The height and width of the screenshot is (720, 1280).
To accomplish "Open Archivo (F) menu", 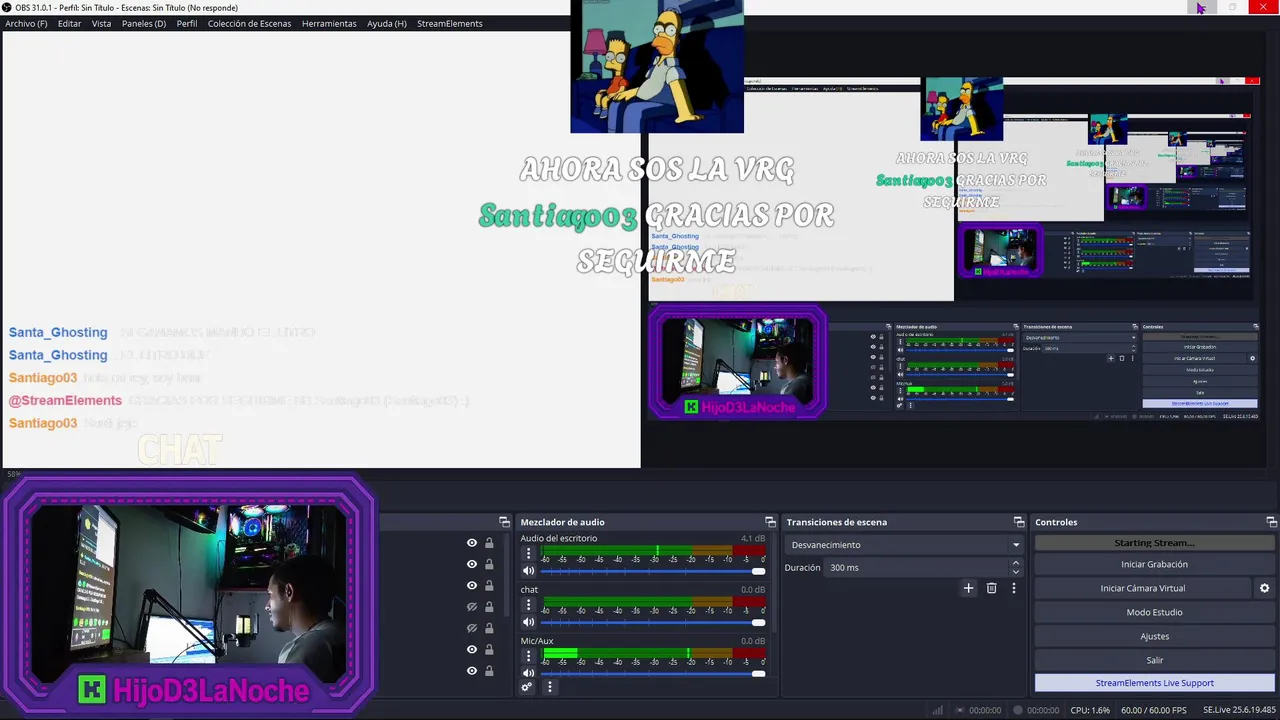I will pos(26,23).
